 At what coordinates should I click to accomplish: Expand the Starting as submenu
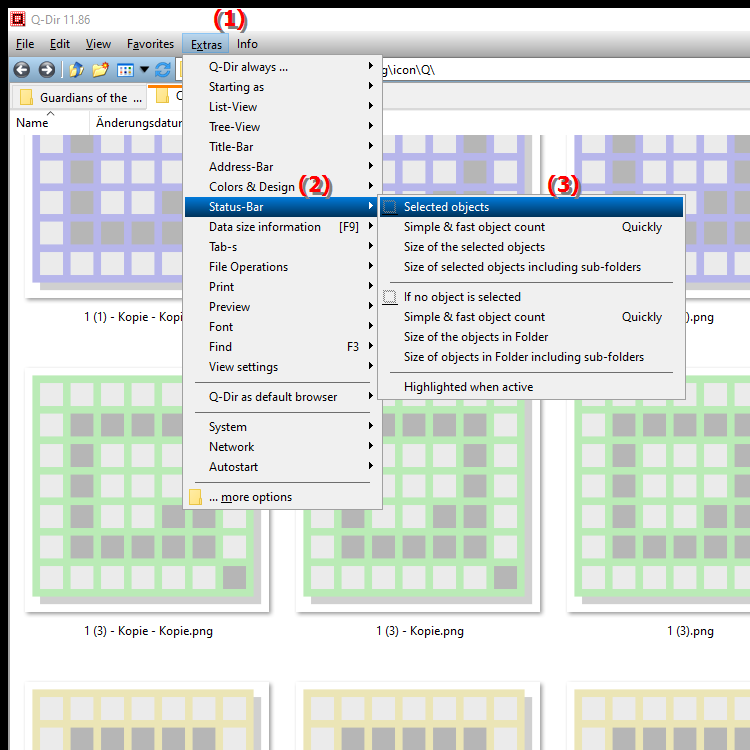pyautogui.click(x=283, y=87)
